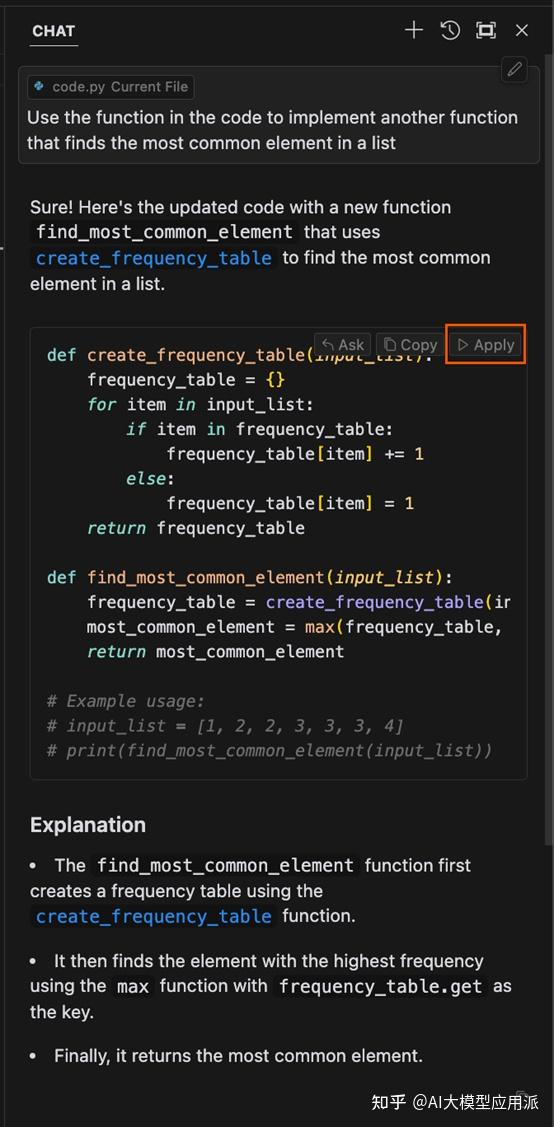The width and height of the screenshot is (554, 1127).
Task: Click the return frequency_table code line
Action: pyautogui.click(x=195, y=528)
